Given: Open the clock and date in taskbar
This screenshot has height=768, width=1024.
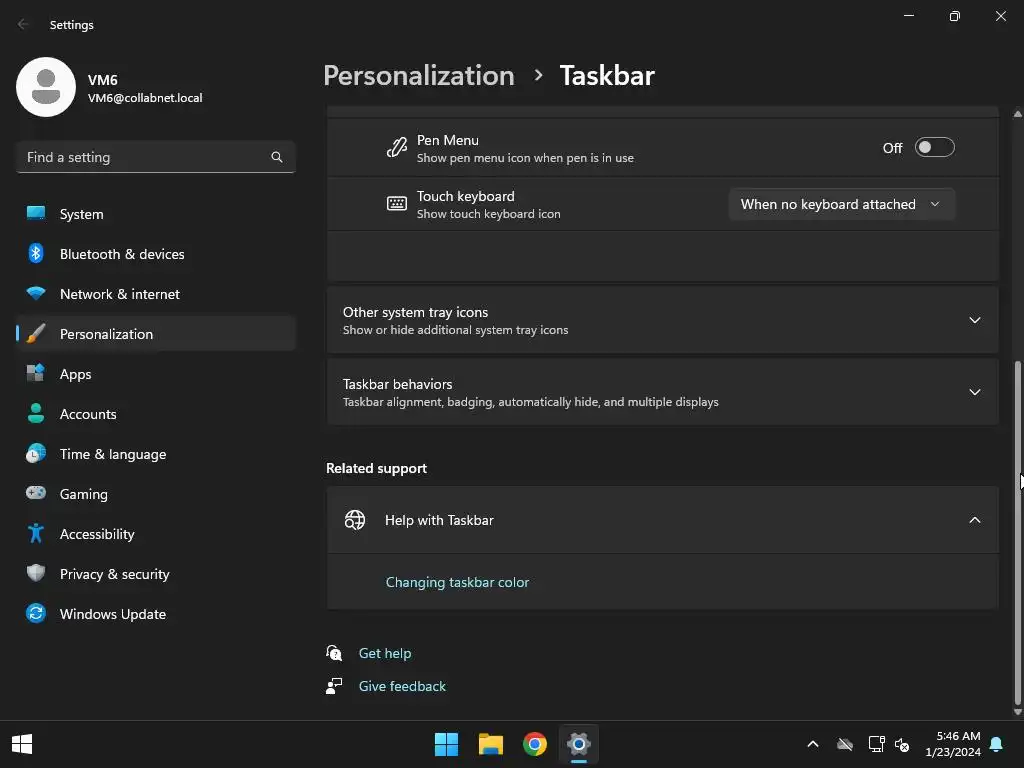Looking at the screenshot, I should pyautogui.click(x=953, y=744).
